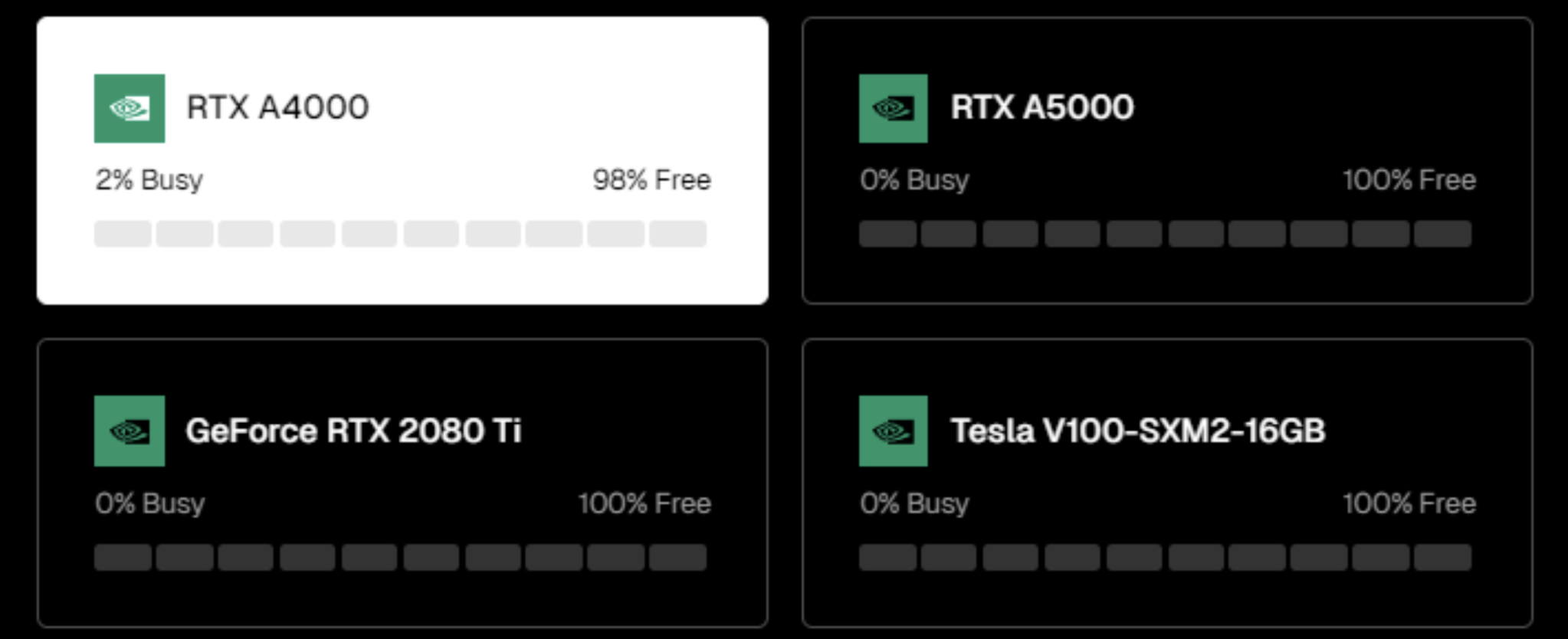
Task: Select the RTX A4000 GPU card
Action: point(402,161)
